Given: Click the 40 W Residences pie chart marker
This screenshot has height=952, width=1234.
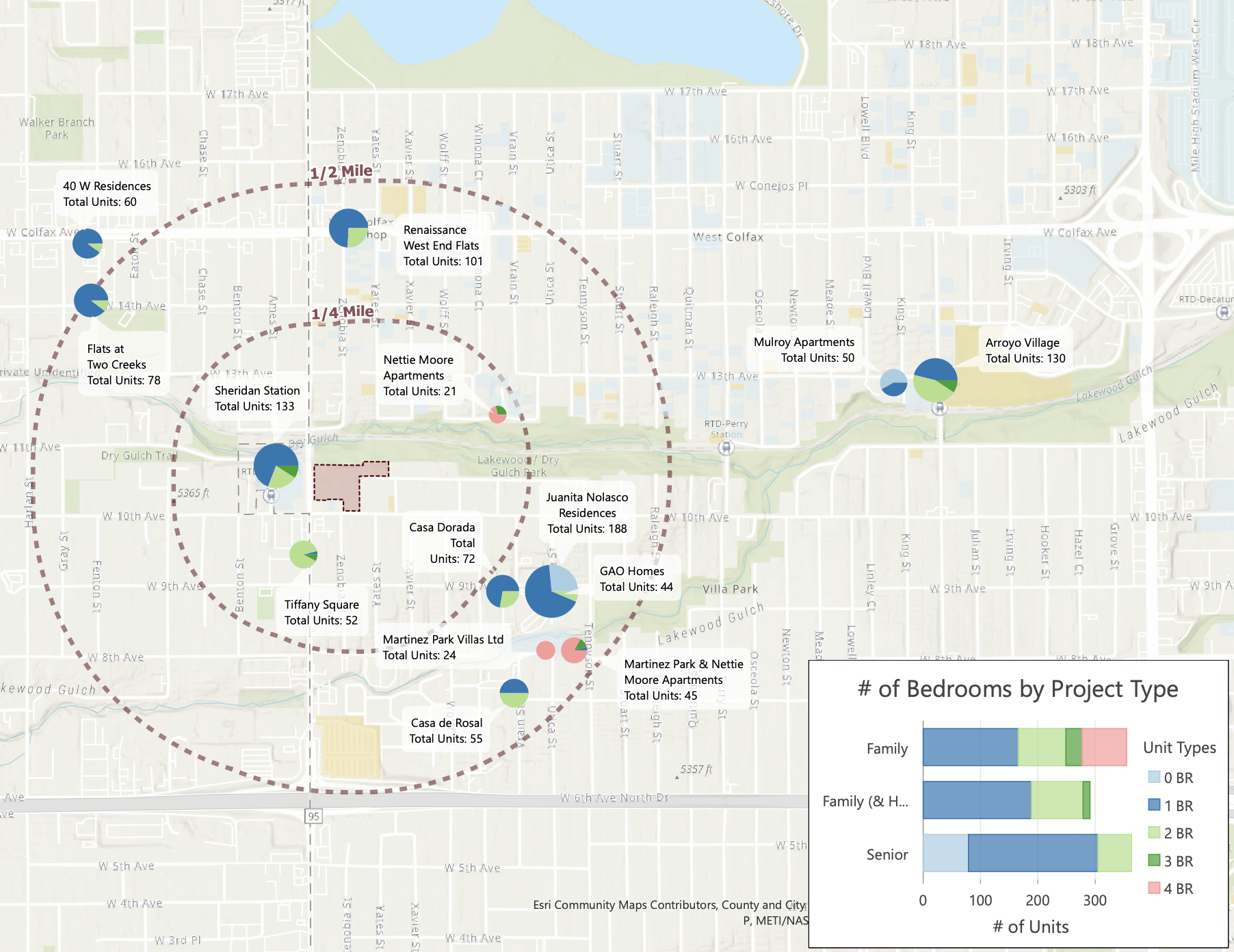Looking at the screenshot, I should coord(88,243).
